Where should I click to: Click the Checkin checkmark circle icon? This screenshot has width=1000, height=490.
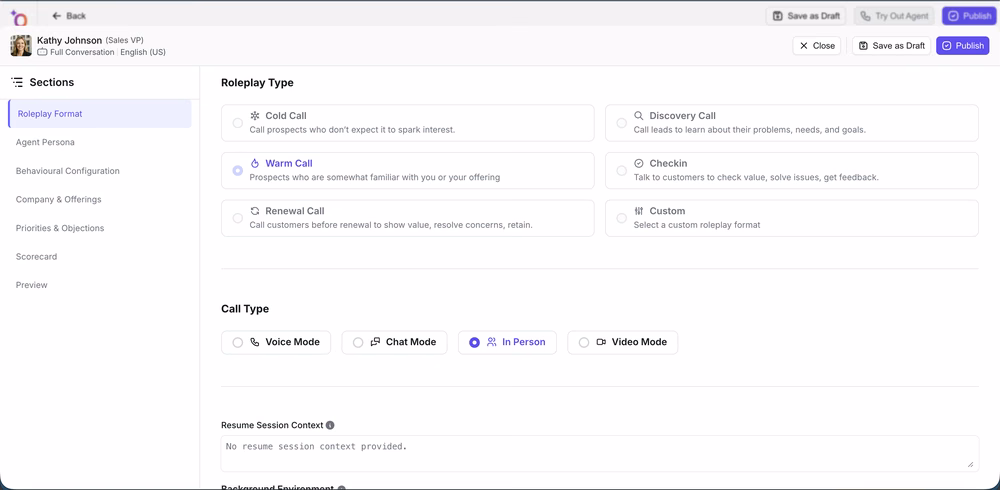(x=638, y=163)
